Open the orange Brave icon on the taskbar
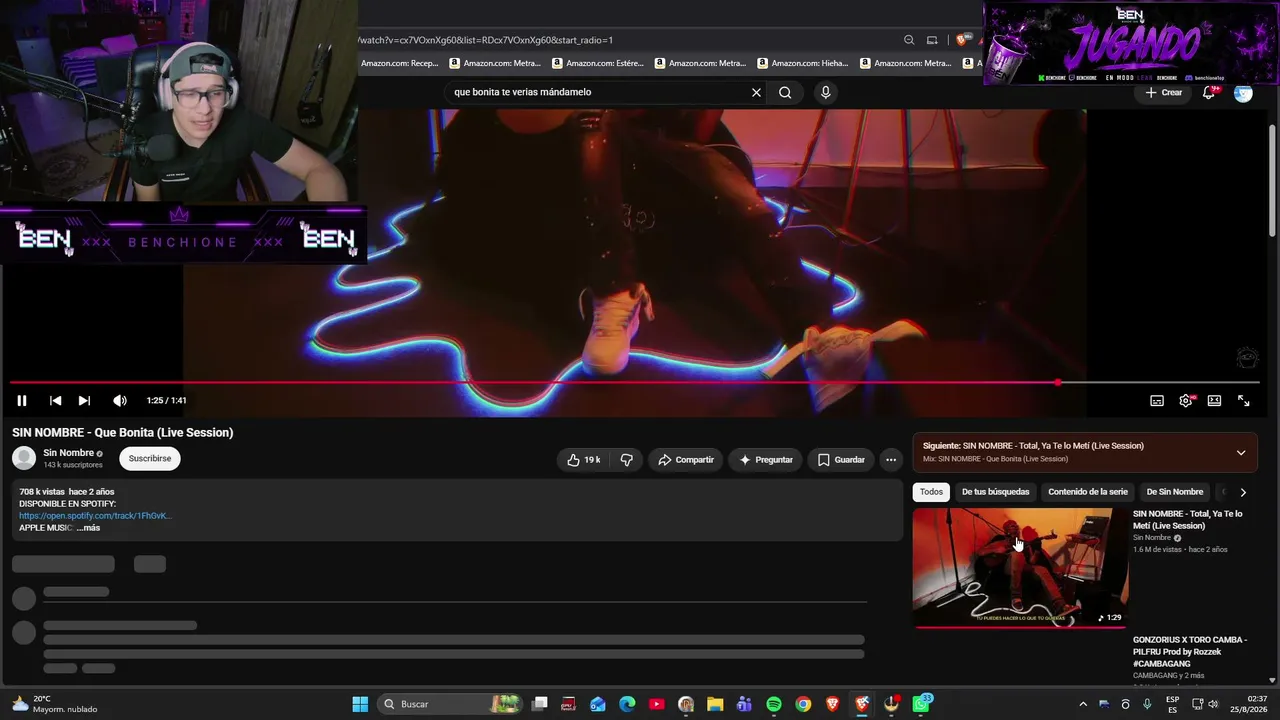The image size is (1280, 720). [x=833, y=704]
